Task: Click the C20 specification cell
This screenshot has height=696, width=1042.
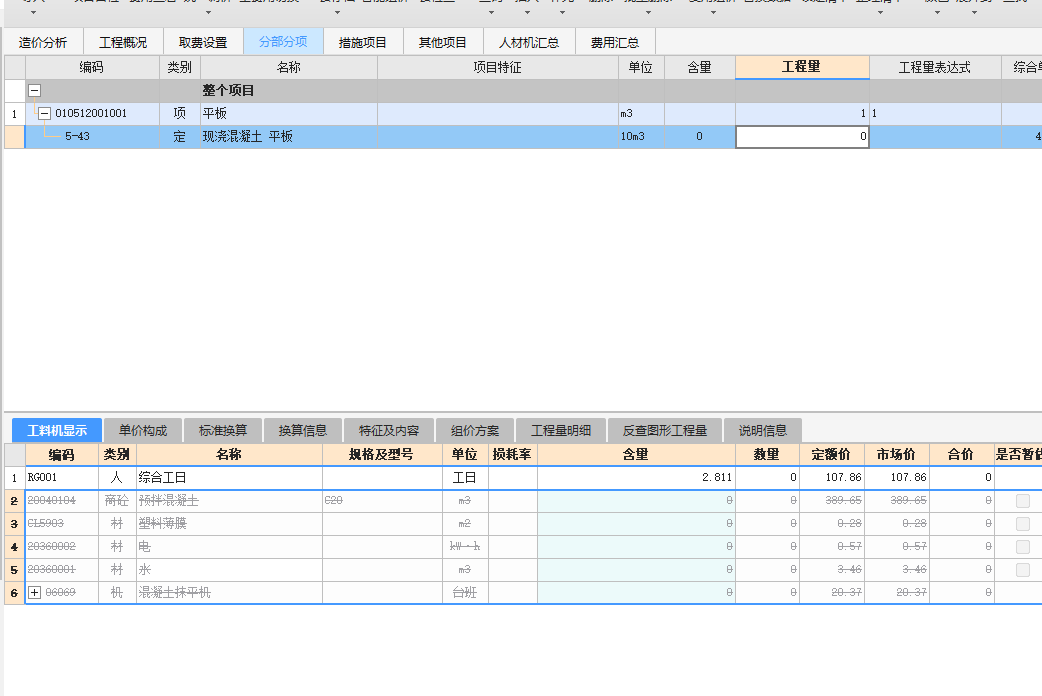Action: click(x=382, y=501)
